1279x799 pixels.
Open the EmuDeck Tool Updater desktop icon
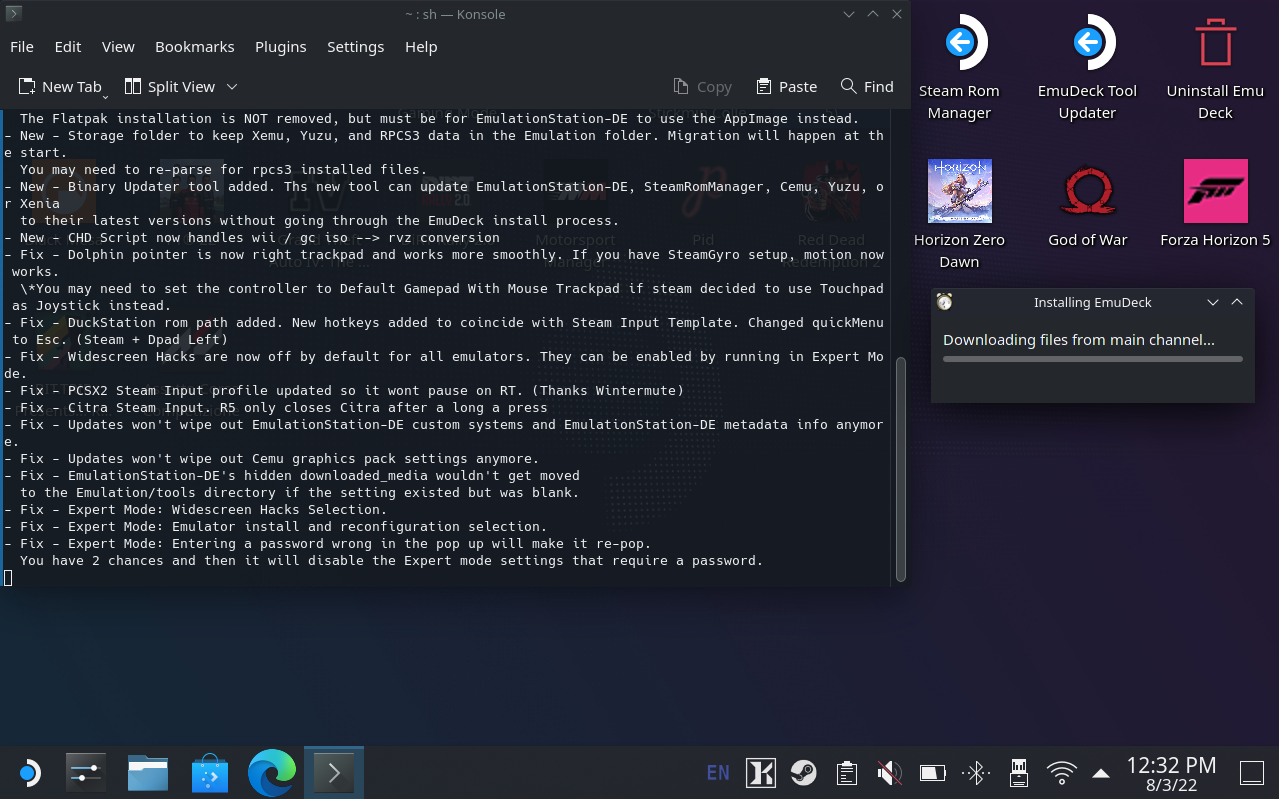(1087, 68)
